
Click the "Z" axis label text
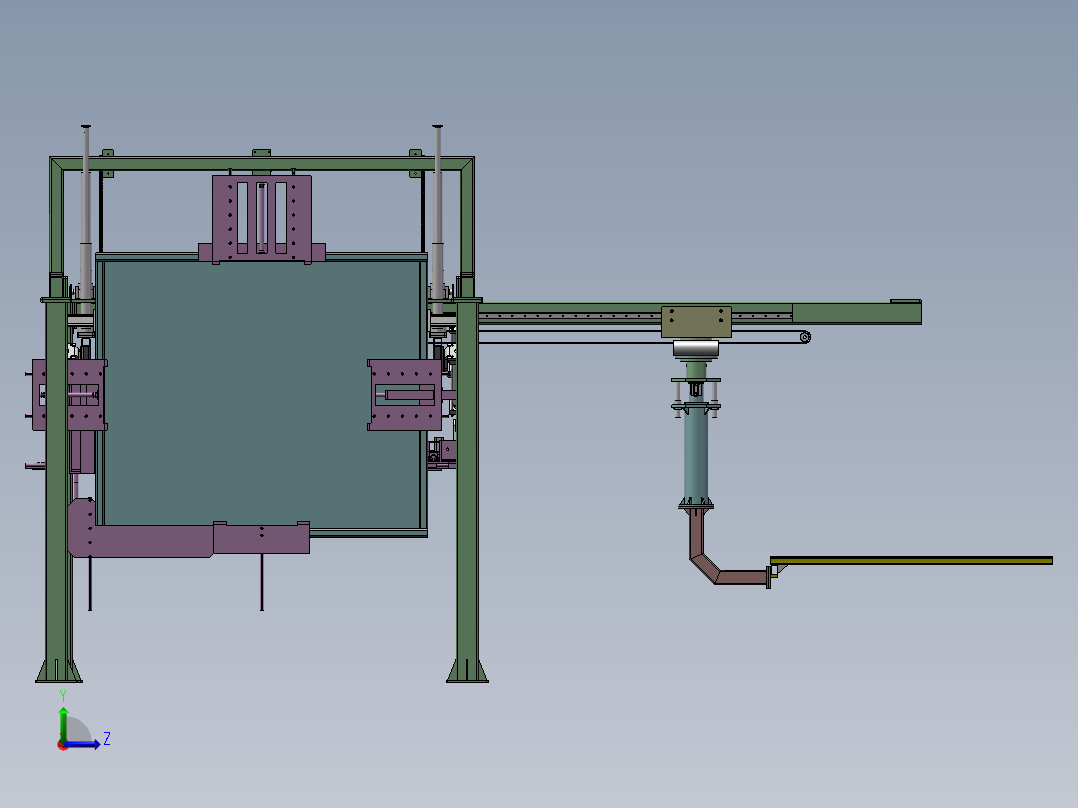(107, 739)
